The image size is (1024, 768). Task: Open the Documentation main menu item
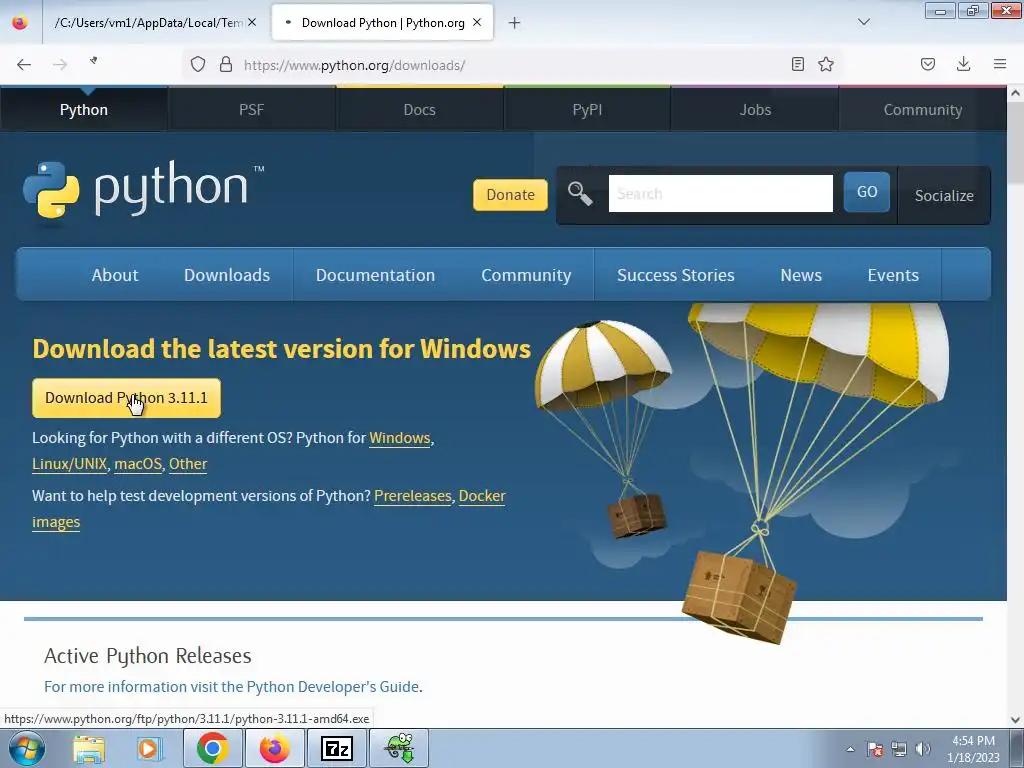[376, 275]
